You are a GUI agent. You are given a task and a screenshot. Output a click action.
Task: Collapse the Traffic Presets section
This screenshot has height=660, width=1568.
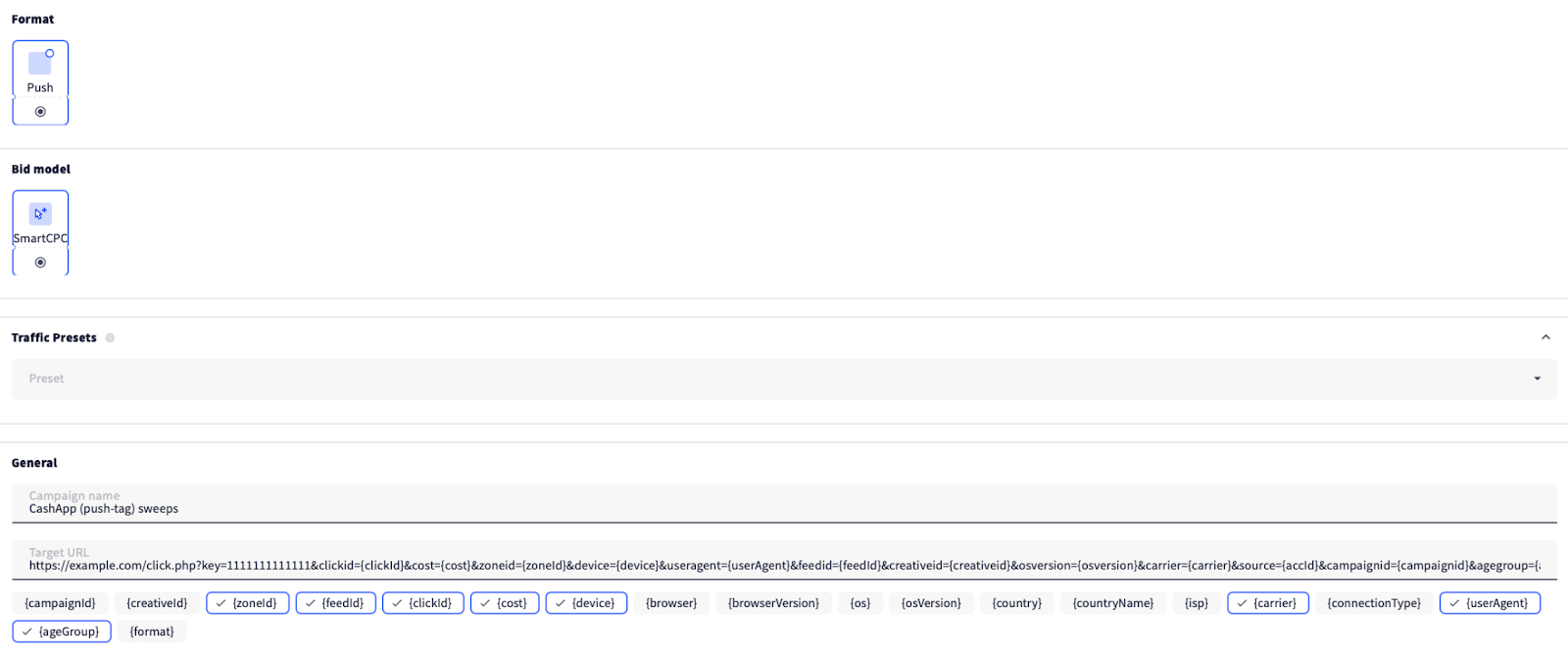coord(1545,337)
